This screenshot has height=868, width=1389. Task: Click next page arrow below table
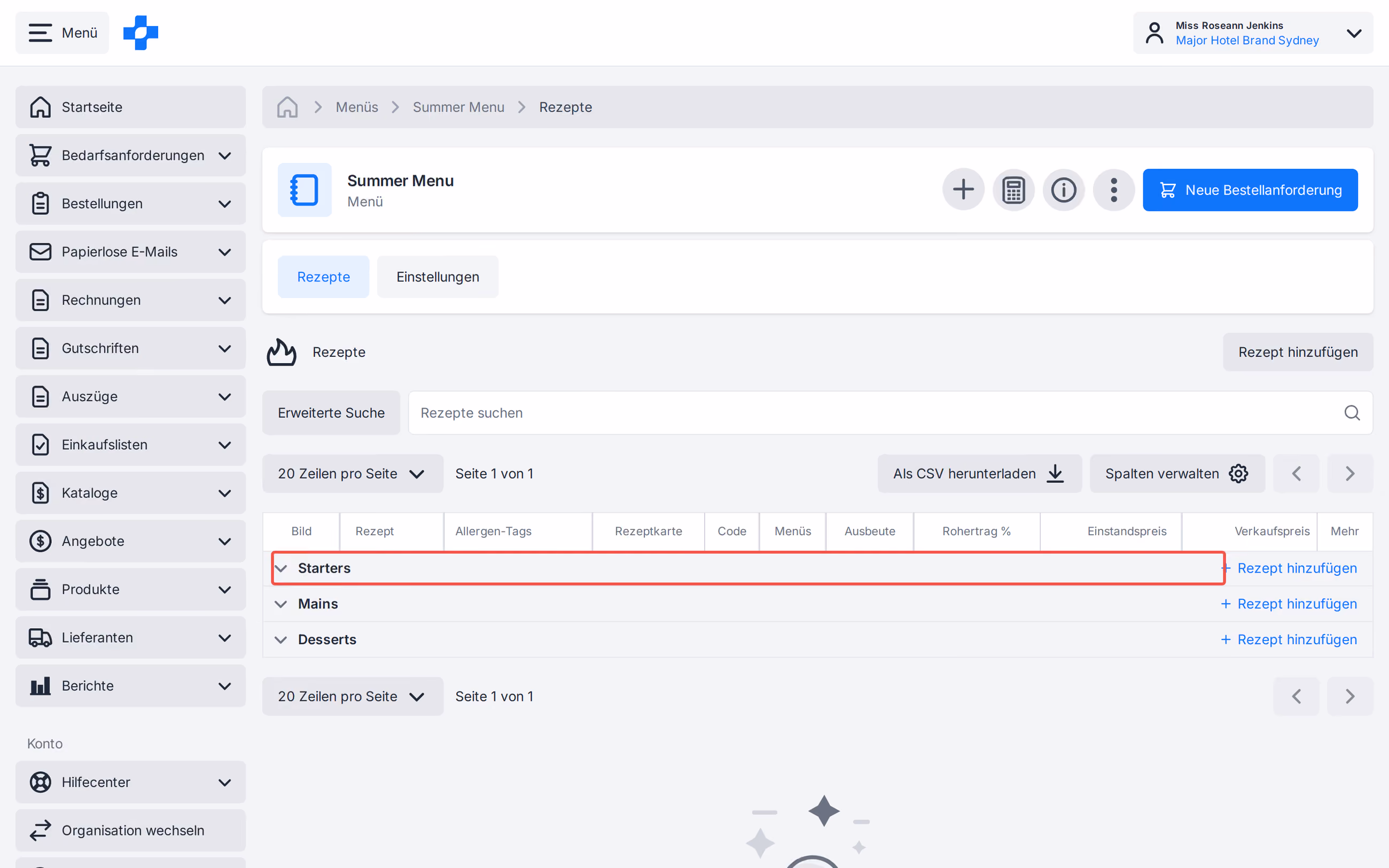tap(1350, 697)
